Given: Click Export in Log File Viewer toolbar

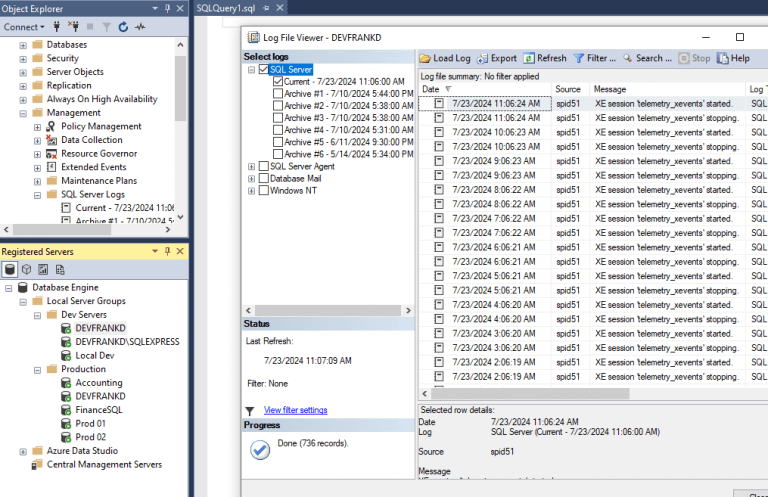Looking at the screenshot, I should (x=497, y=58).
